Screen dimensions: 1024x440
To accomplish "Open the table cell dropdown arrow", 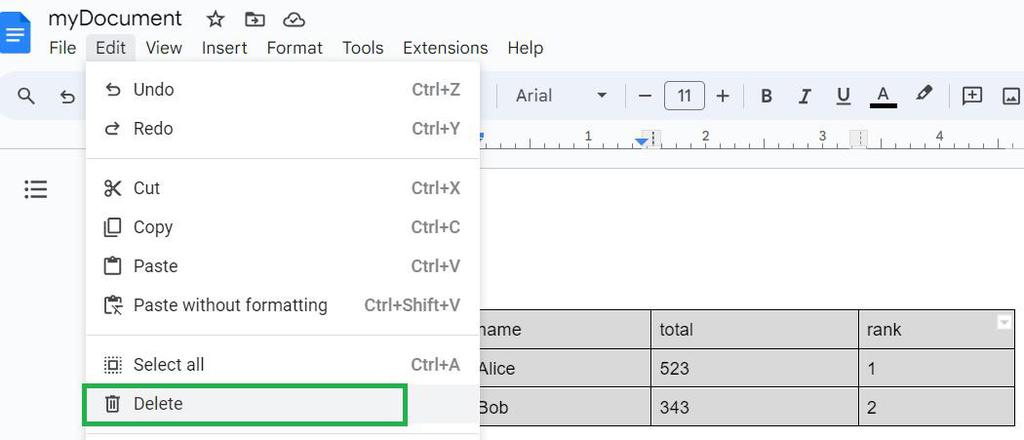I will point(1004,322).
